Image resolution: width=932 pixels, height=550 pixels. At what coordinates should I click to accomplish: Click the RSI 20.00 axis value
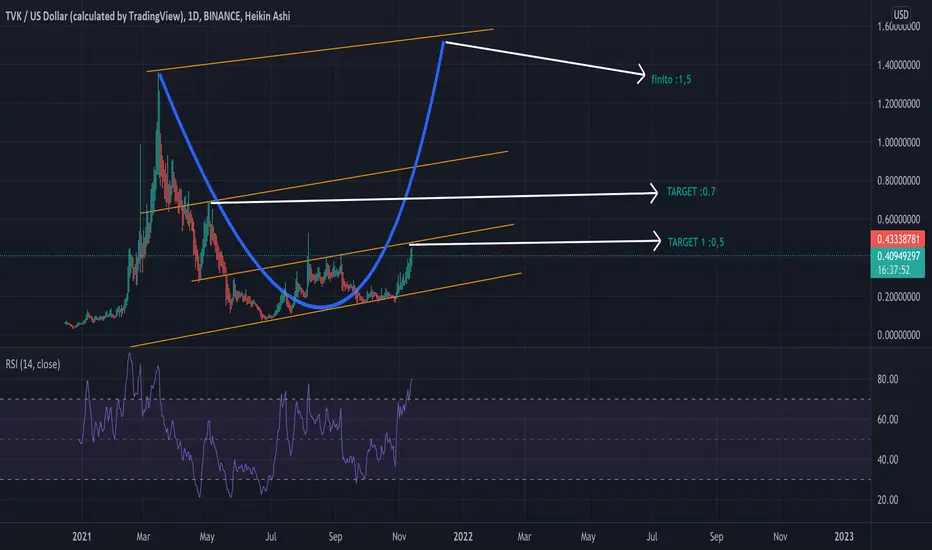pyautogui.click(x=887, y=500)
